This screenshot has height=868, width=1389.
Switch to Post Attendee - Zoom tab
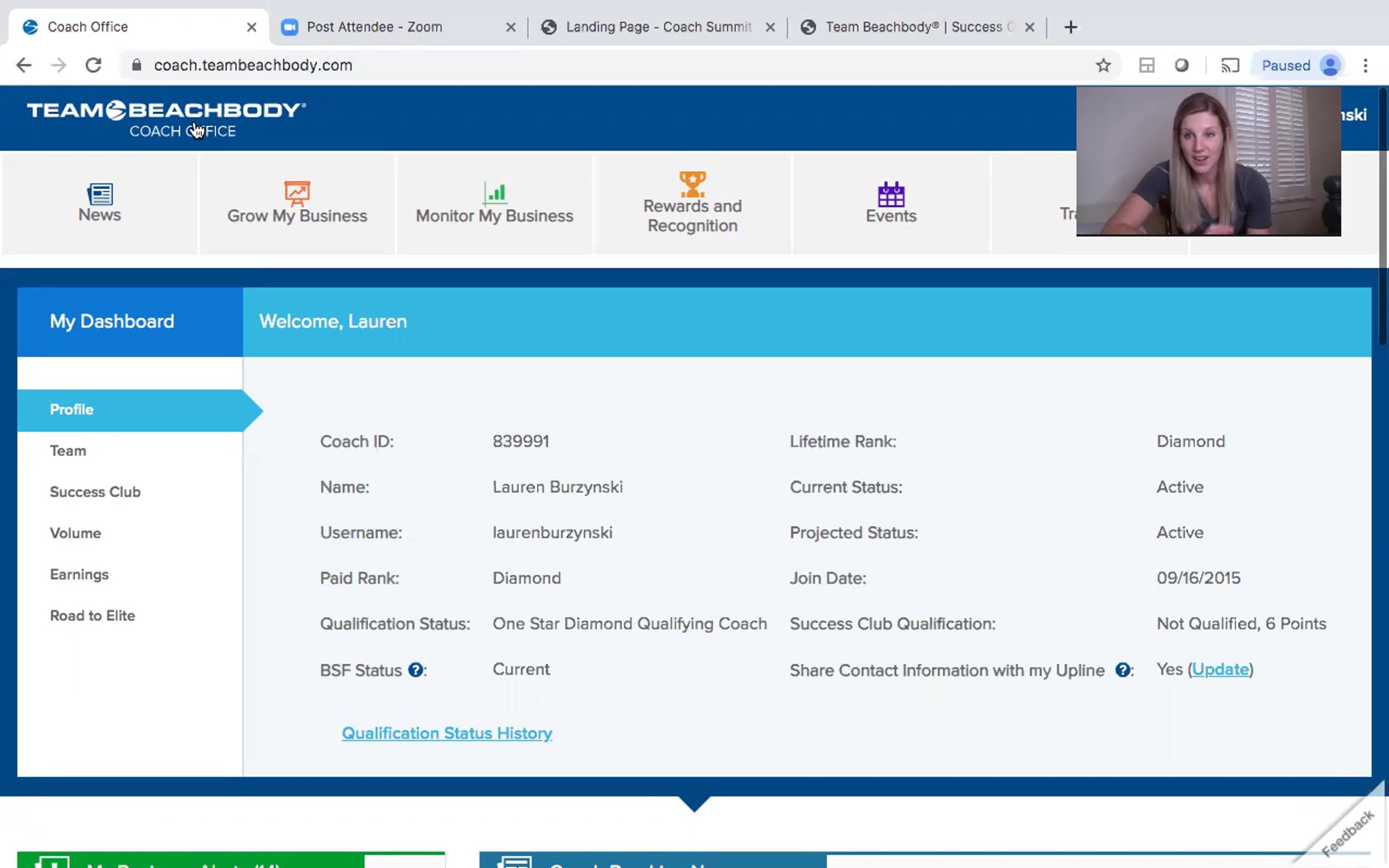pyautogui.click(x=374, y=27)
